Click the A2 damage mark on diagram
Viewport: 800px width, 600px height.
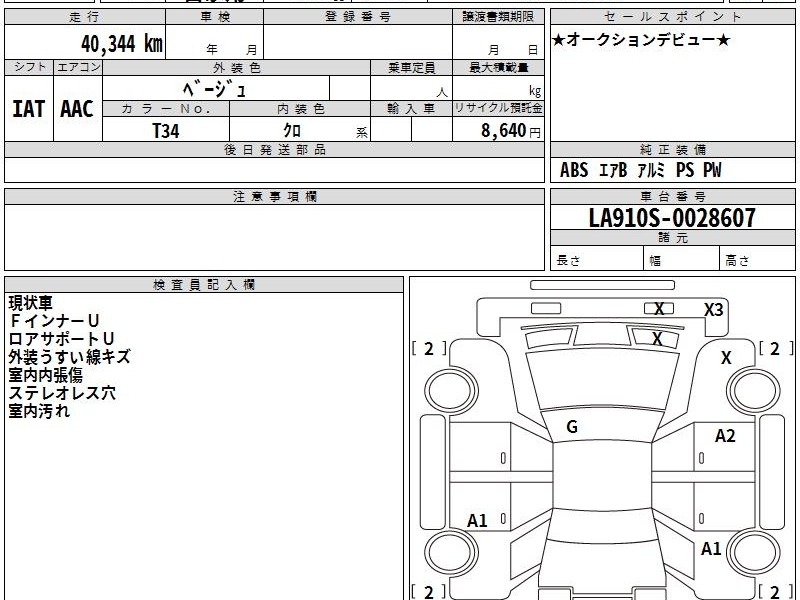724,436
